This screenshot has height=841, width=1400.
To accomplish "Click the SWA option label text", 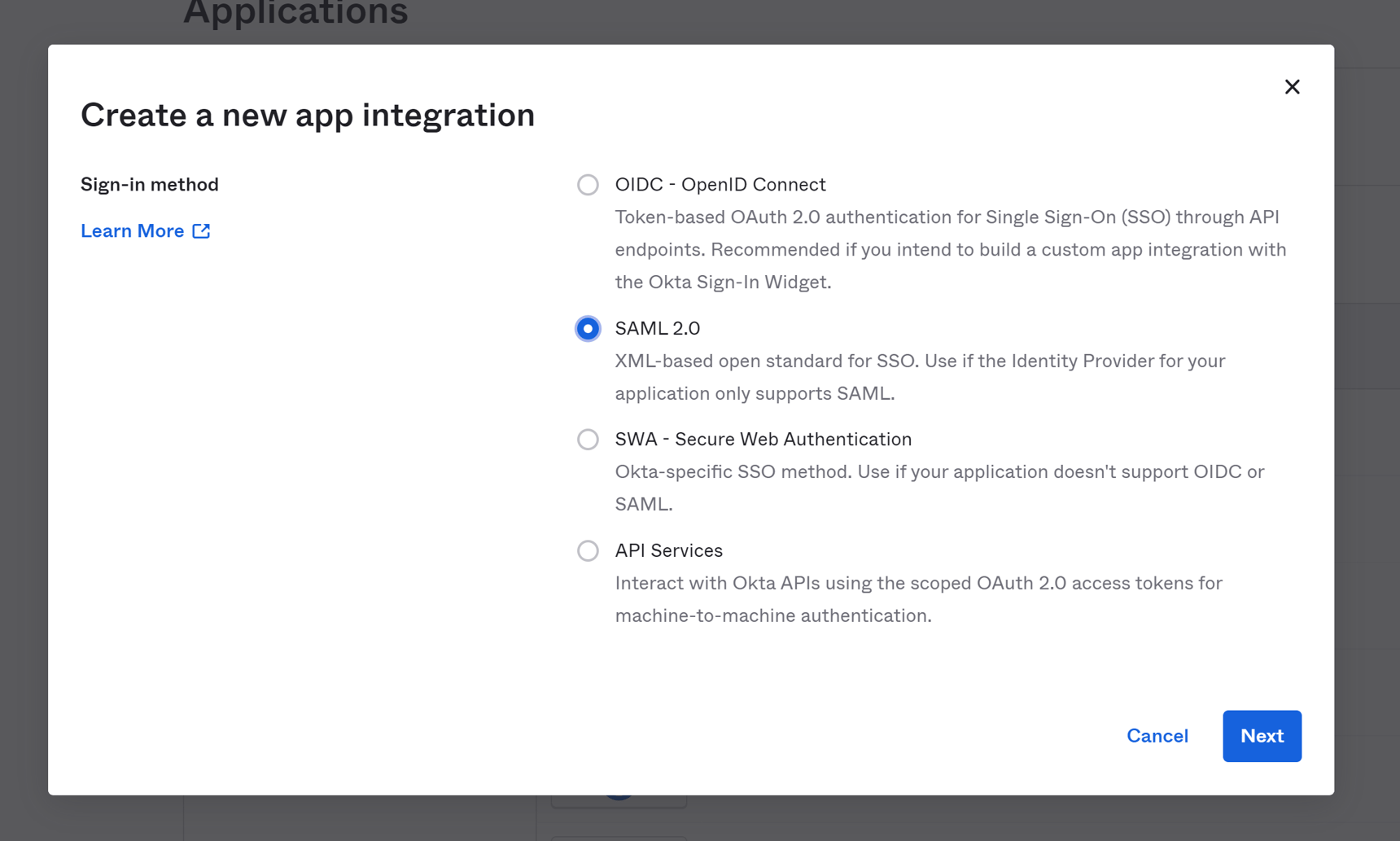I will click(x=763, y=439).
